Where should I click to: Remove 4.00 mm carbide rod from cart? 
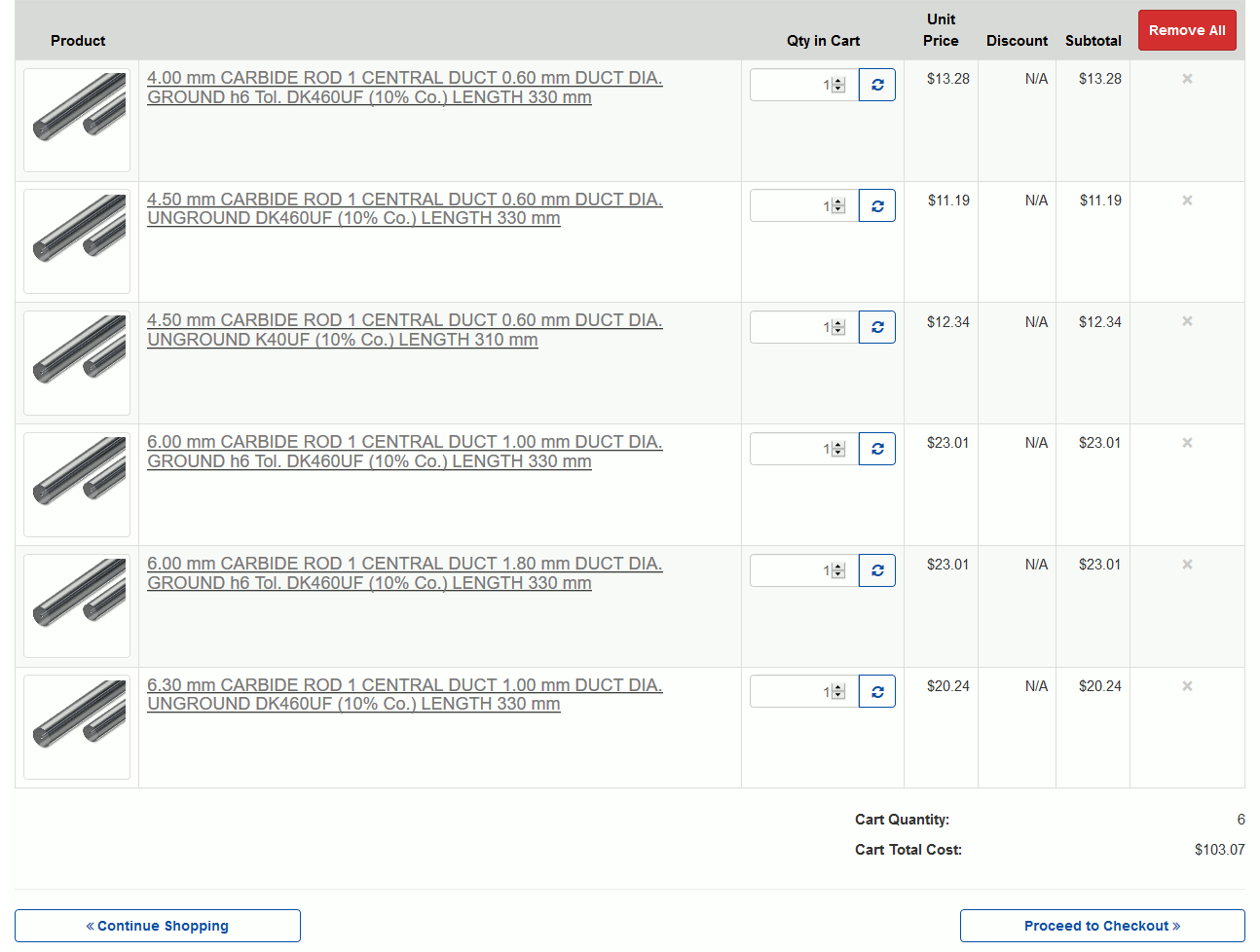pos(1187,79)
